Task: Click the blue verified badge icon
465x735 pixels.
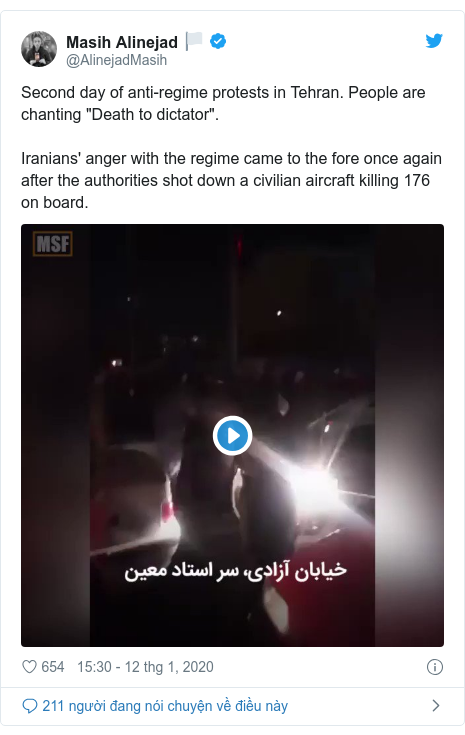Action: click(x=218, y=41)
